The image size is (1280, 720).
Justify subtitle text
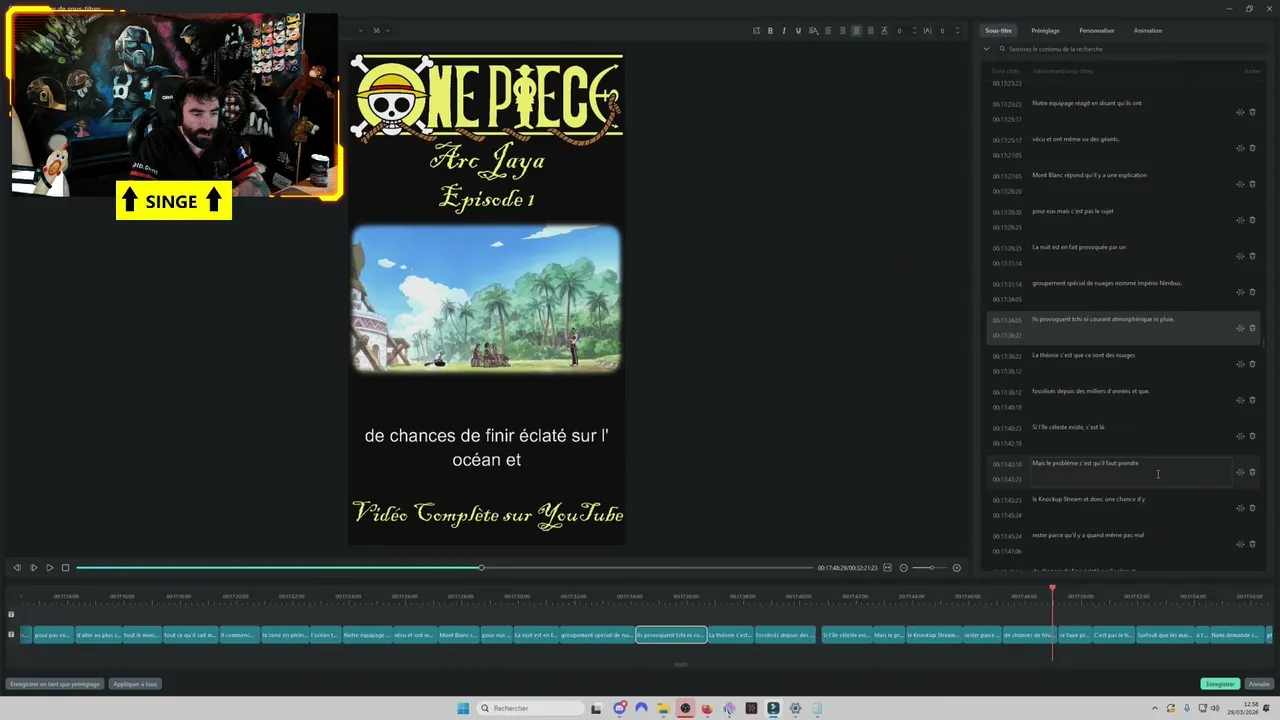click(870, 31)
